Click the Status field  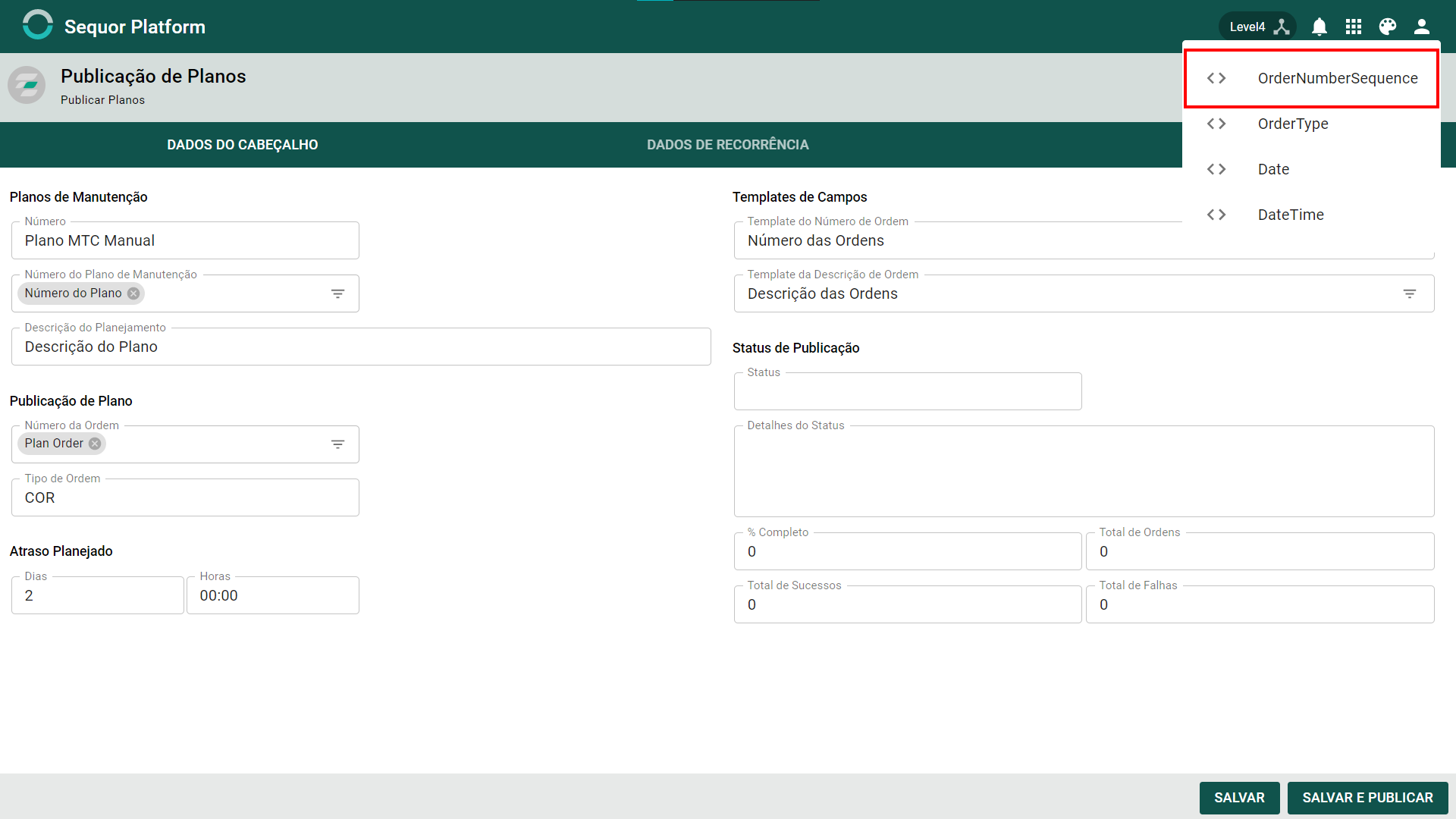pyautogui.click(x=908, y=391)
